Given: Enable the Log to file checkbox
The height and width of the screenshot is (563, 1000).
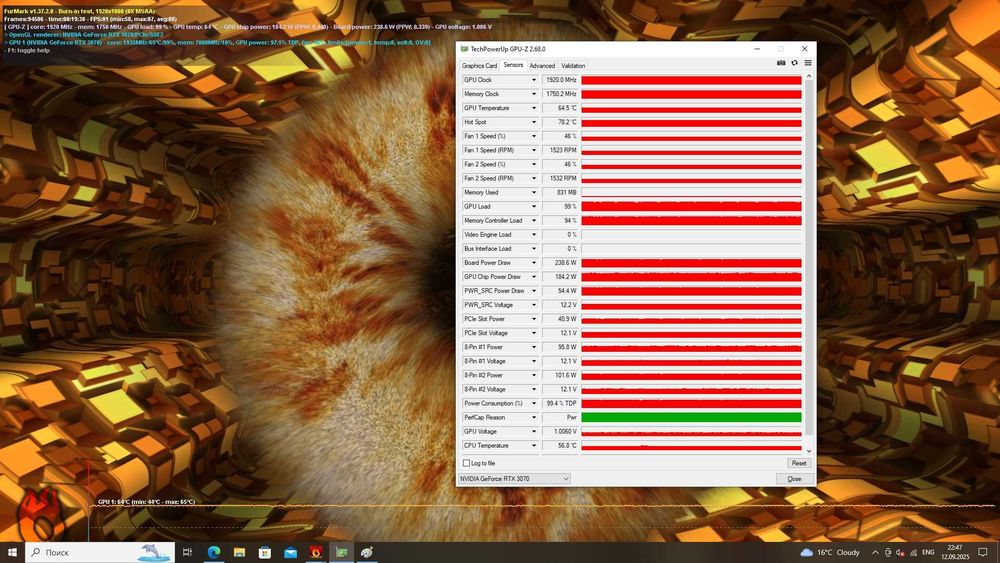Looking at the screenshot, I should pos(466,463).
